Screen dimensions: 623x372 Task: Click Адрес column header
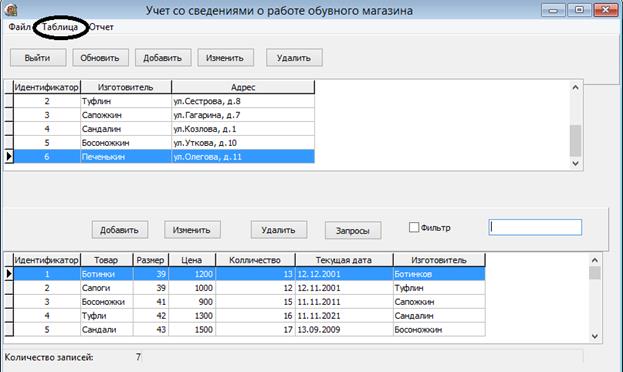pos(243,87)
